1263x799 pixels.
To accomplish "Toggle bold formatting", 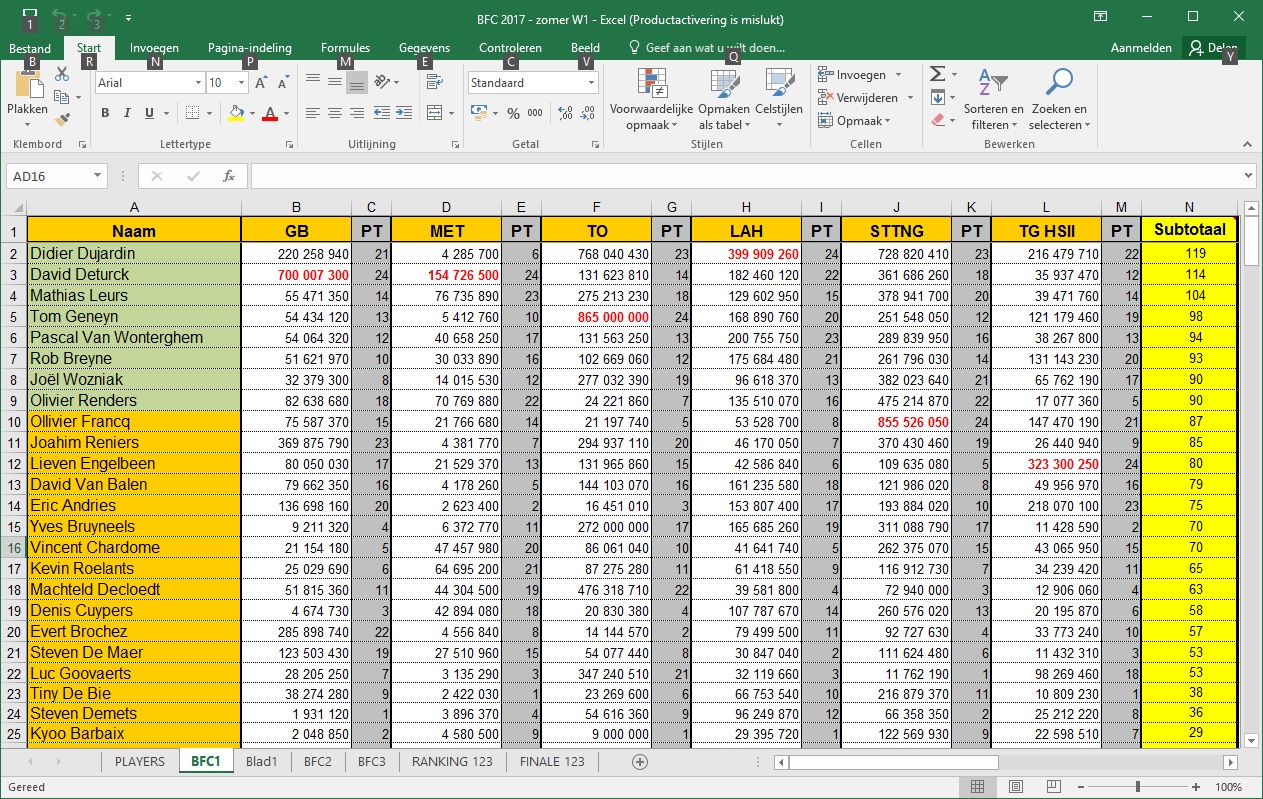I will [105, 113].
